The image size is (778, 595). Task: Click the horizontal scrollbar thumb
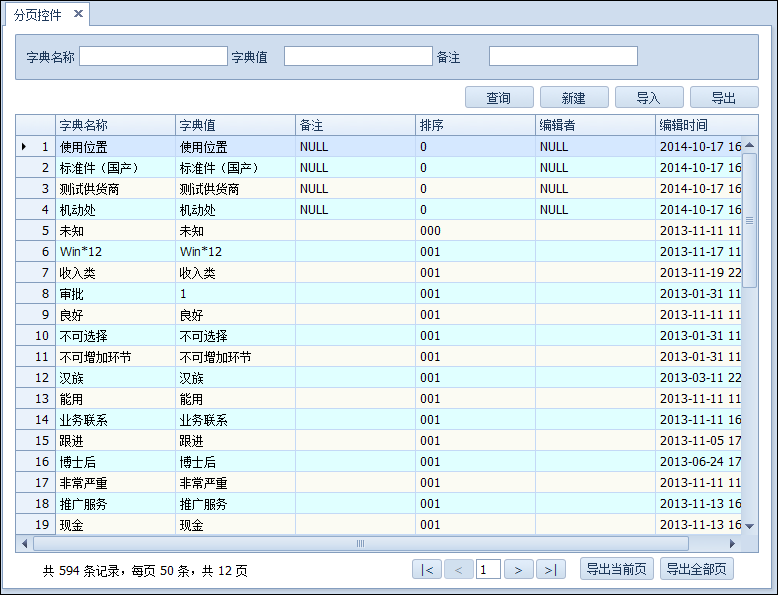click(361, 543)
